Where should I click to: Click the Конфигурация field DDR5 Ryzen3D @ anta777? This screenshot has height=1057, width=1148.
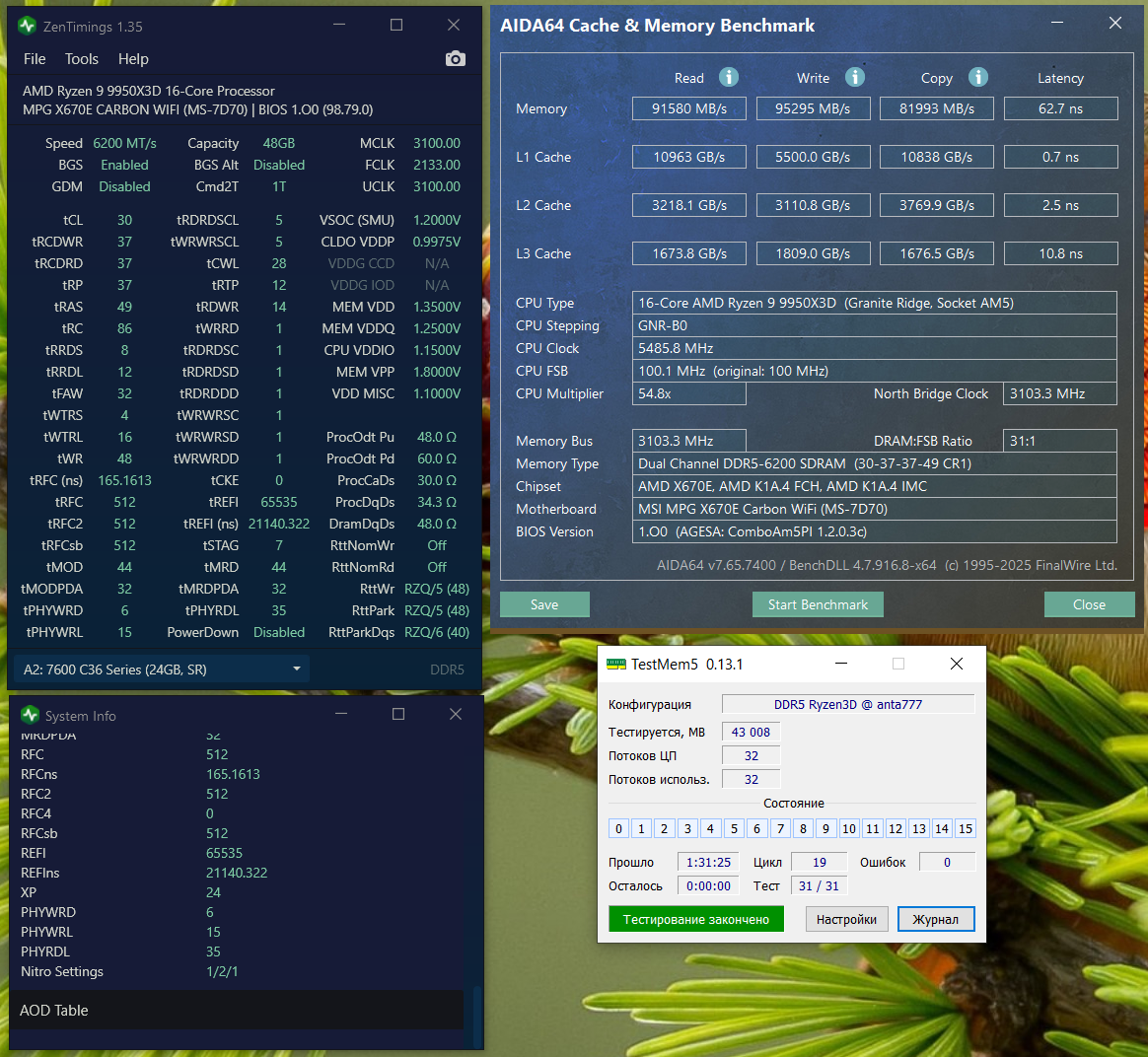(848, 704)
